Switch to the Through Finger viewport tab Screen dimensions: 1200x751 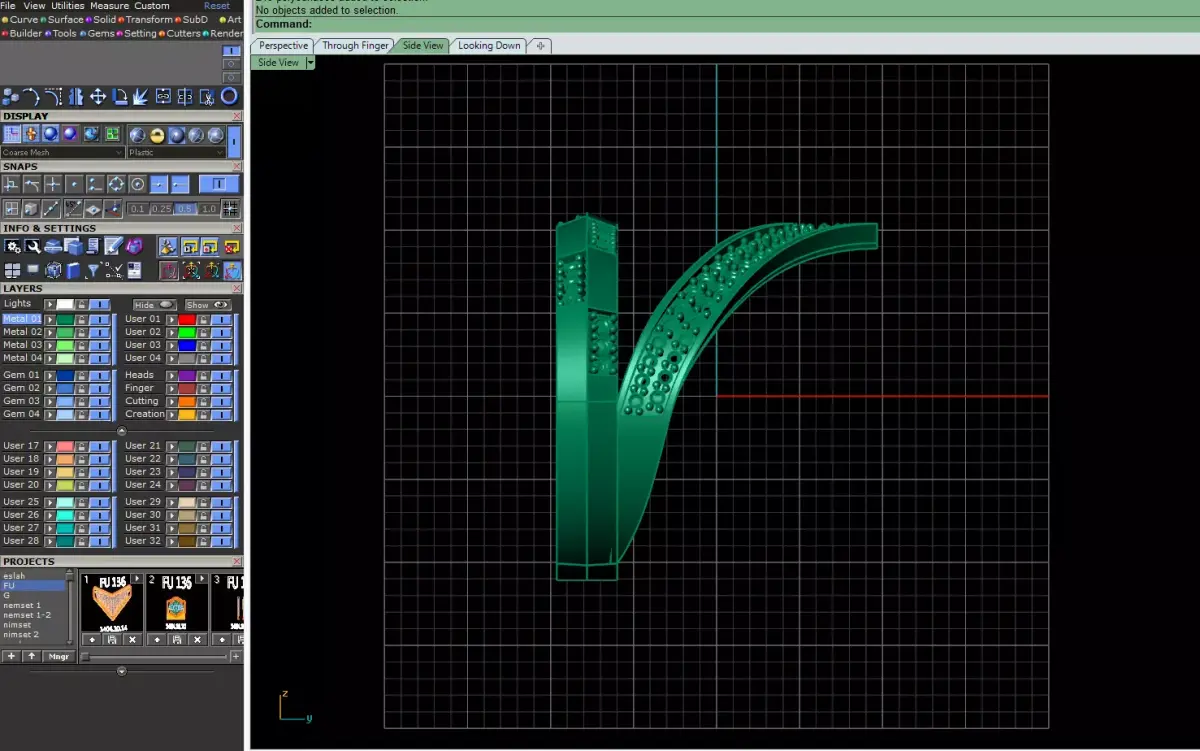coord(355,46)
